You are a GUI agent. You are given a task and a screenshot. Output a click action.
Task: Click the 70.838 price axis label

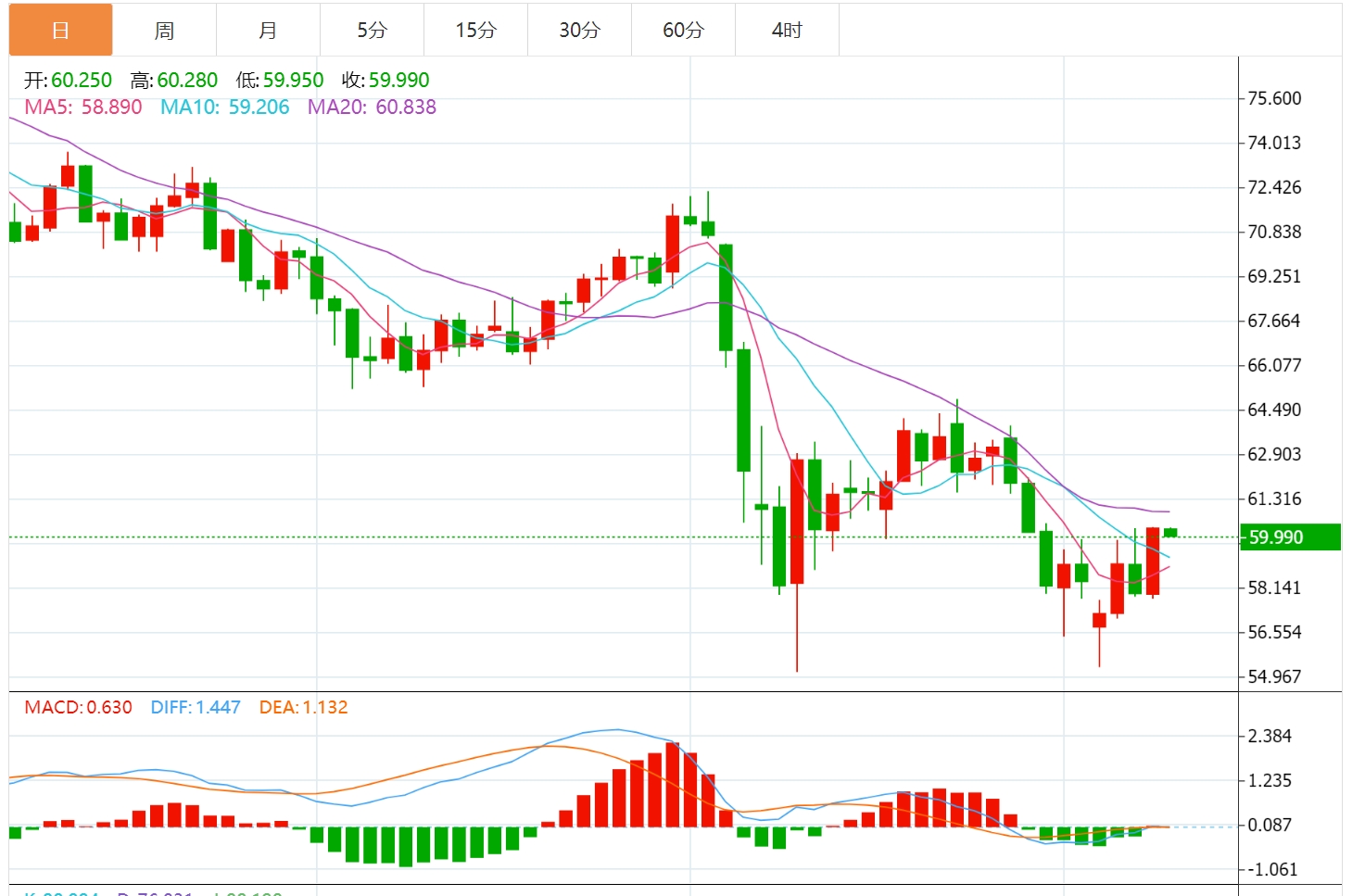coord(1274,232)
